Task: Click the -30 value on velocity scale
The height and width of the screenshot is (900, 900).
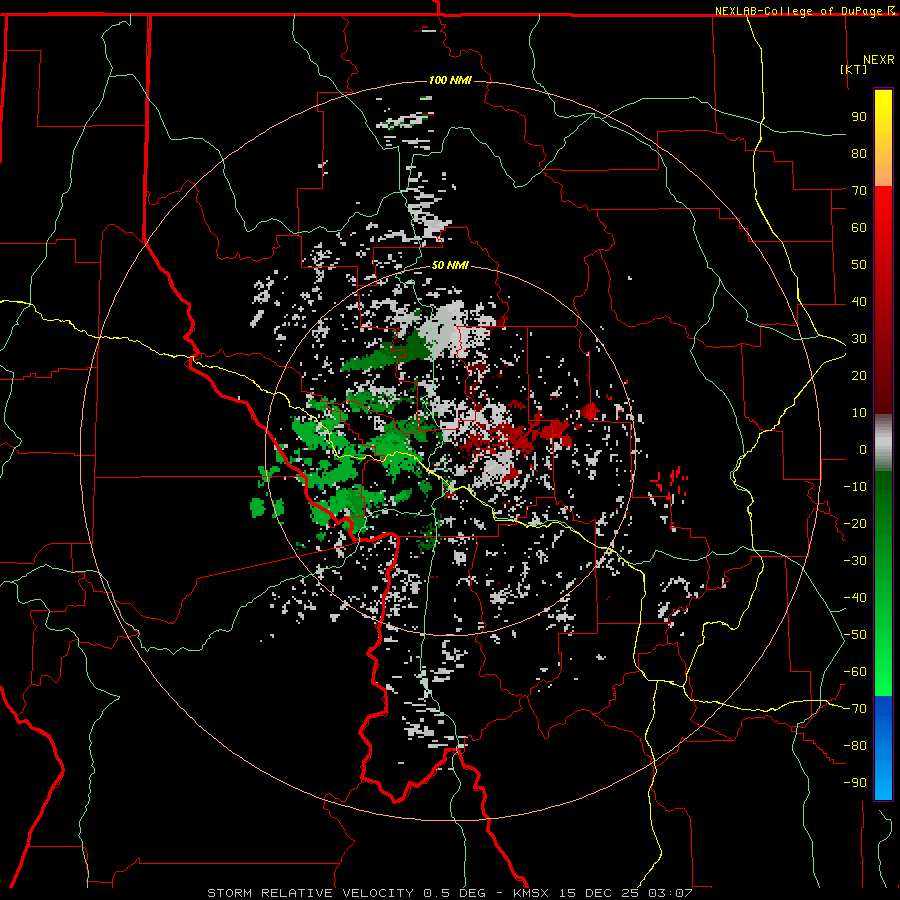Action: click(x=855, y=561)
